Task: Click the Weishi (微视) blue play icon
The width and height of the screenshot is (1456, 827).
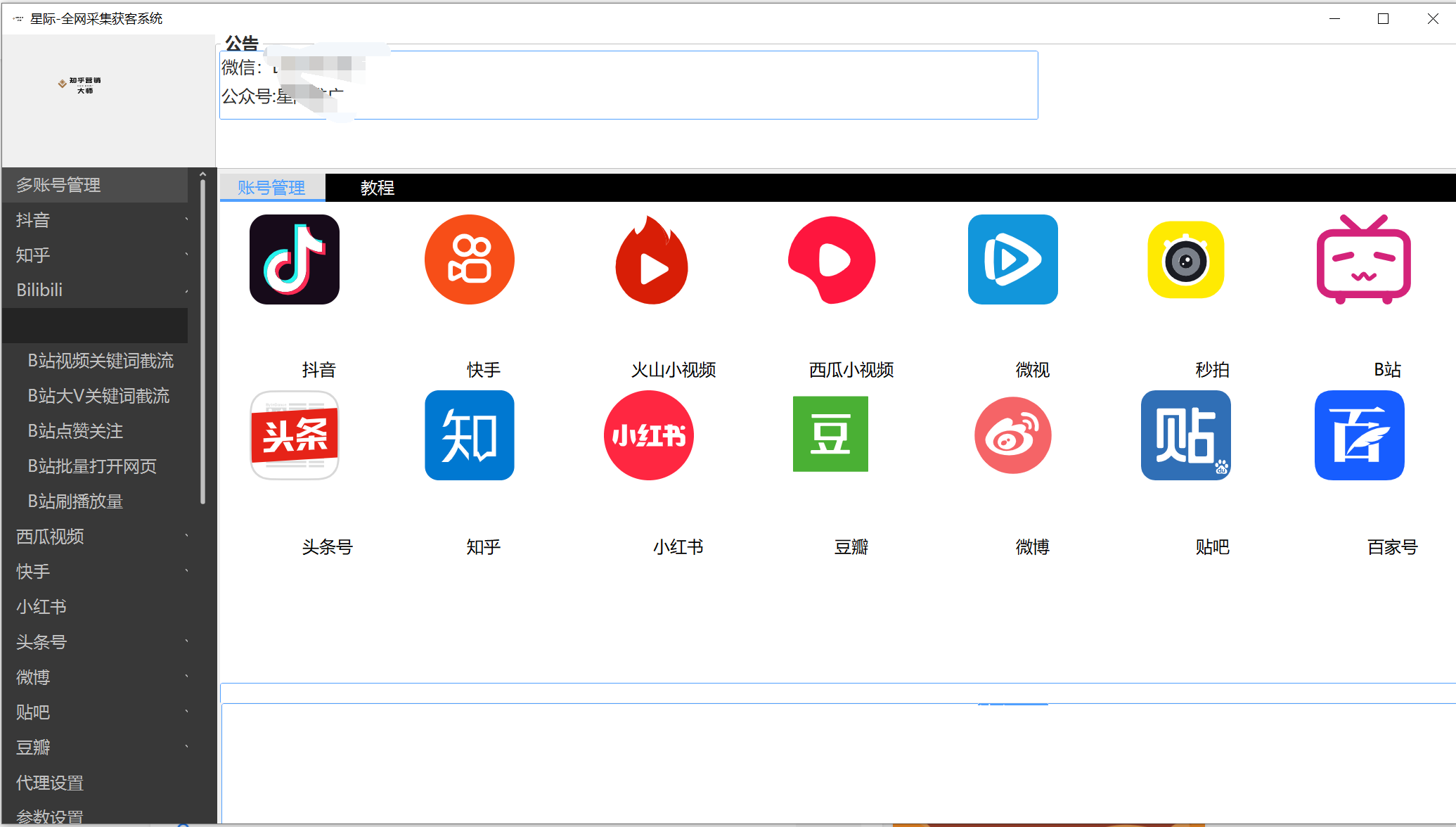Action: click(1012, 259)
